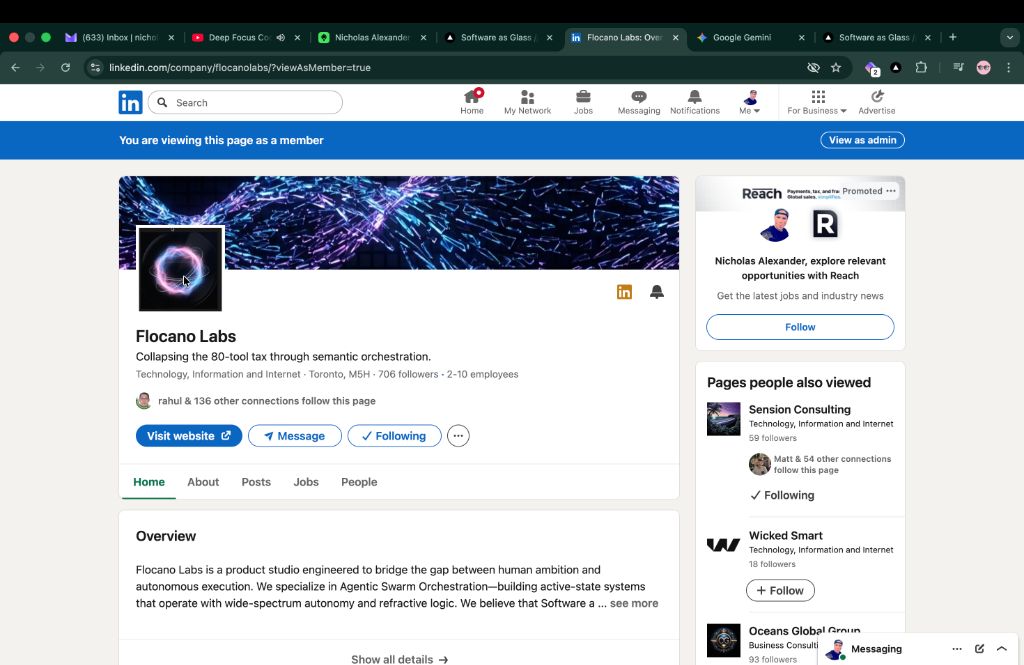Screen dimensions: 1024x665
Task: Click the LinkedIn logo home icon
Action: (130, 102)
